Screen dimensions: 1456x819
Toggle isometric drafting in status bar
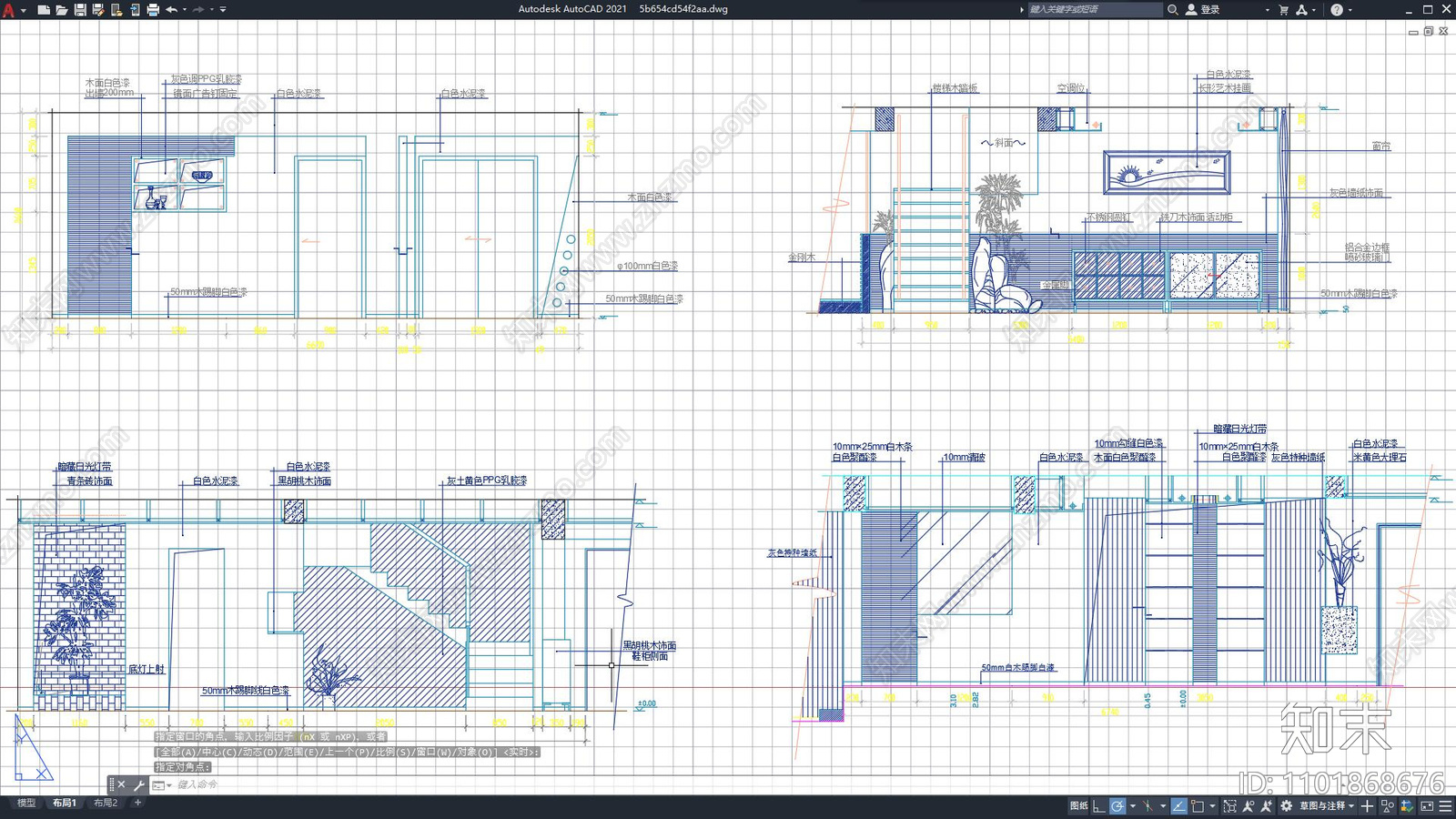point(1148,806)
